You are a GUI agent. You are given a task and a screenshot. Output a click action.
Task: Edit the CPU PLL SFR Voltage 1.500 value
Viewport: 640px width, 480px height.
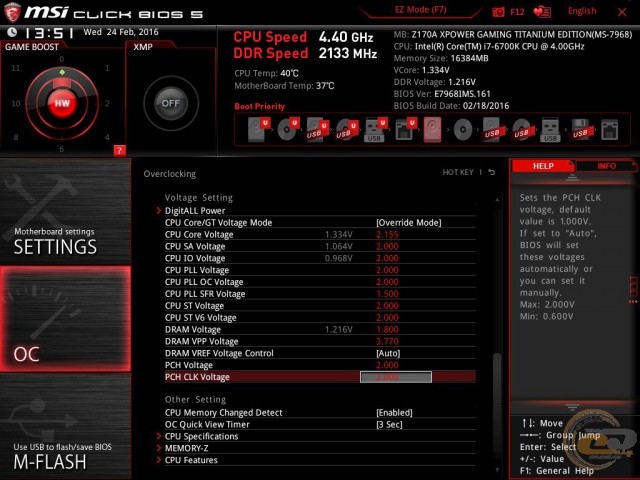pyautogui.click(x=387, y=294)
